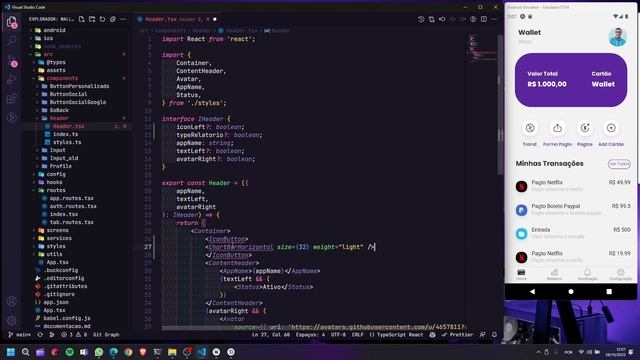The height and width of the screenshot is (360, 640).
Task: Expand the android folder
Action: point(54,30)
